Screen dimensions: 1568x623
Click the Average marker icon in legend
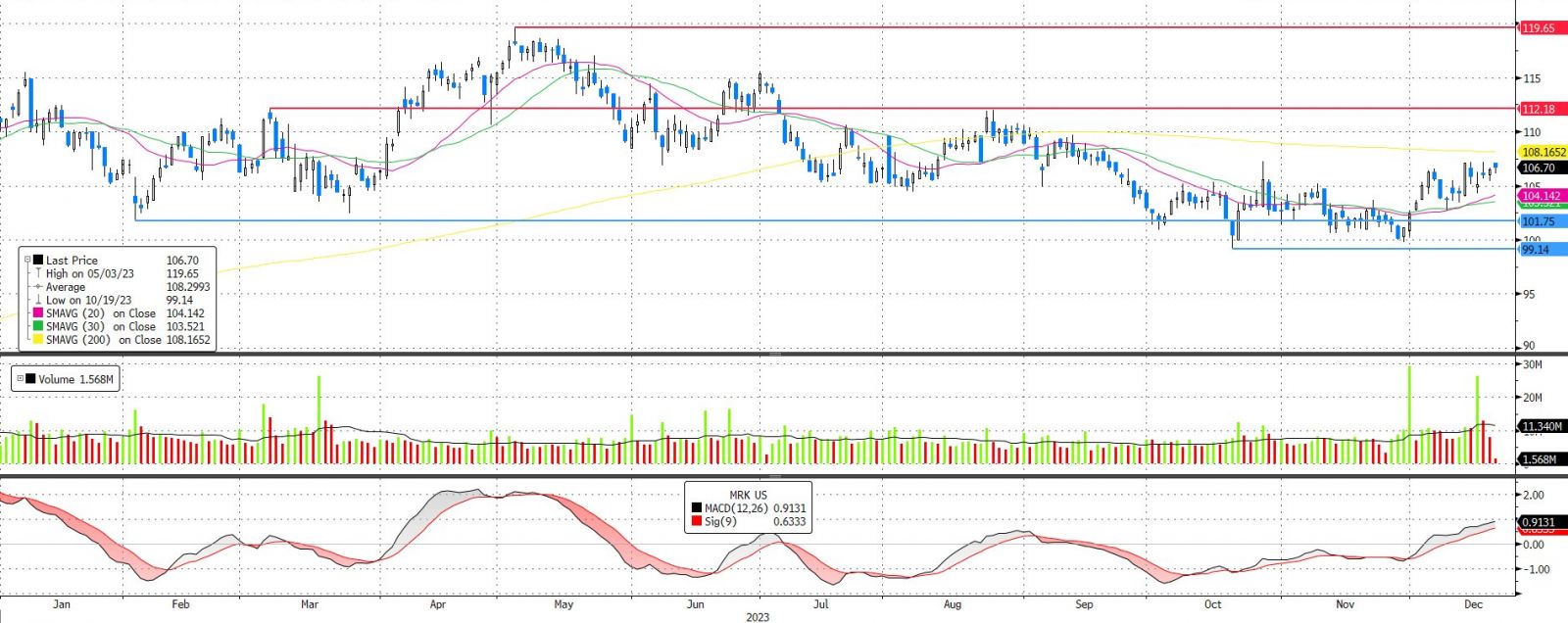tap(37, 287)
